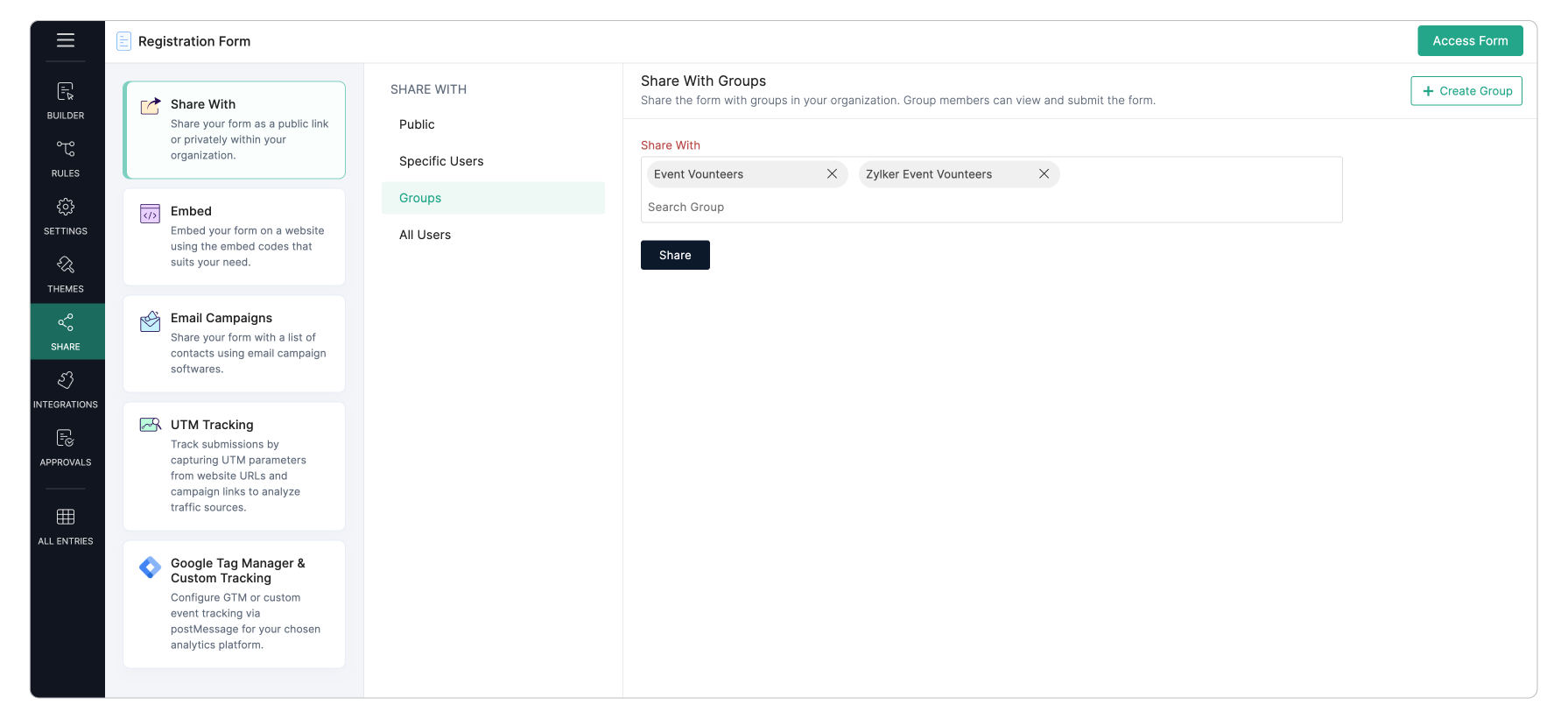Screen dimensions: 1568x719
Task: Click the Event Vounteers chip text
Action: click(699, 174)
